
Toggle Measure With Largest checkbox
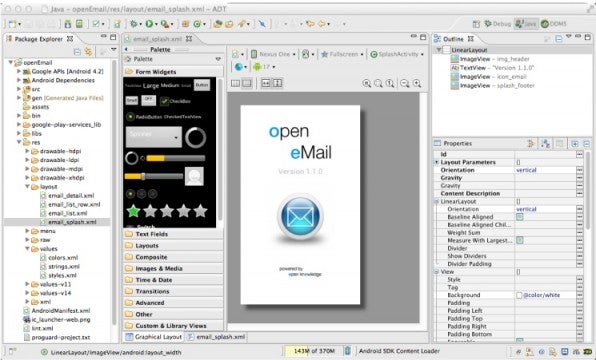520,240
